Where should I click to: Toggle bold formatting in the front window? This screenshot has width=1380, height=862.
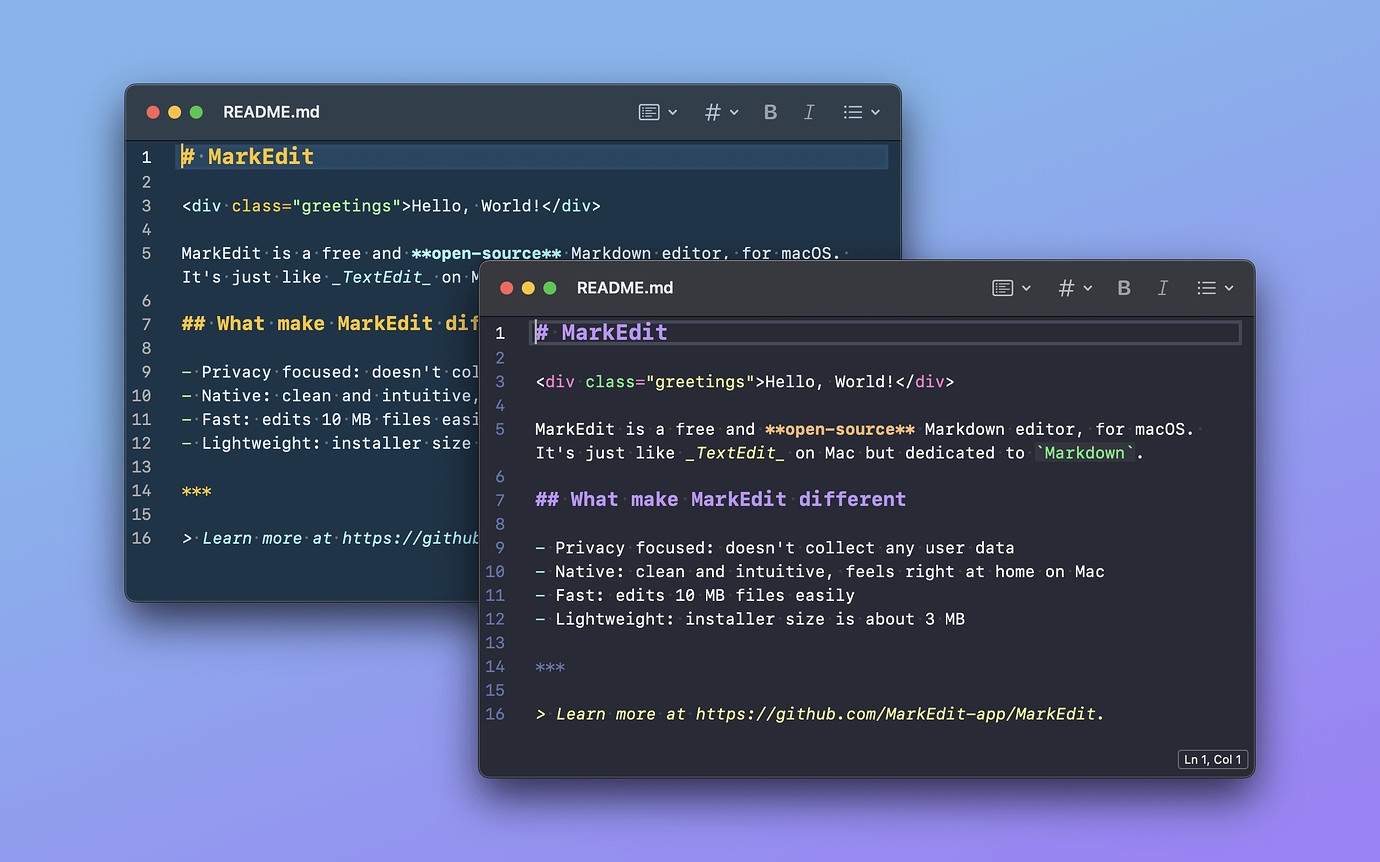(x=1124, y=288)
